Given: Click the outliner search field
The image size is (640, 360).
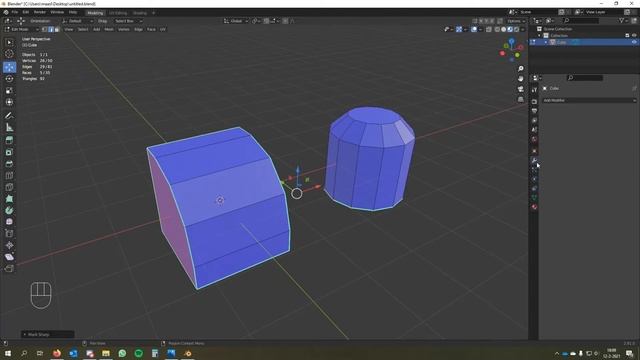Looking at the screenshot, I should click(x=581, y=20).
